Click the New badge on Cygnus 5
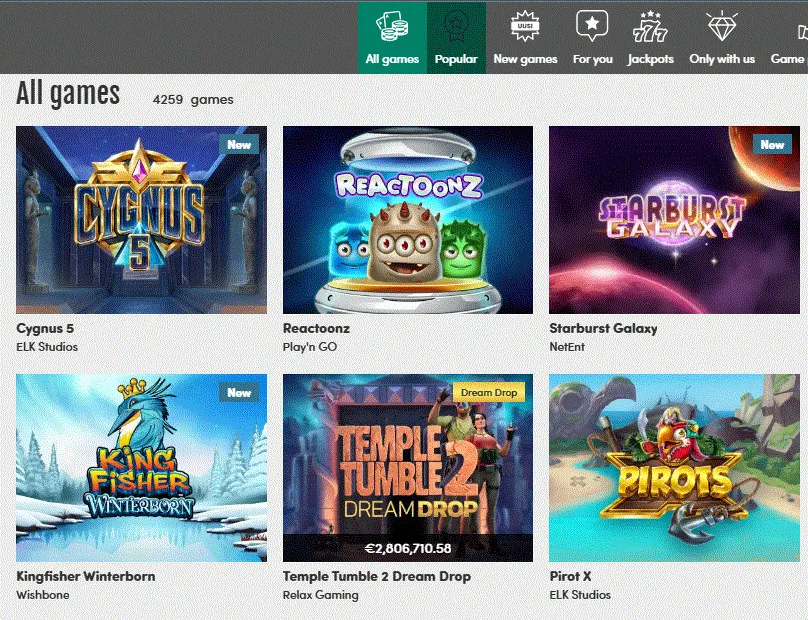 point(239,145)
